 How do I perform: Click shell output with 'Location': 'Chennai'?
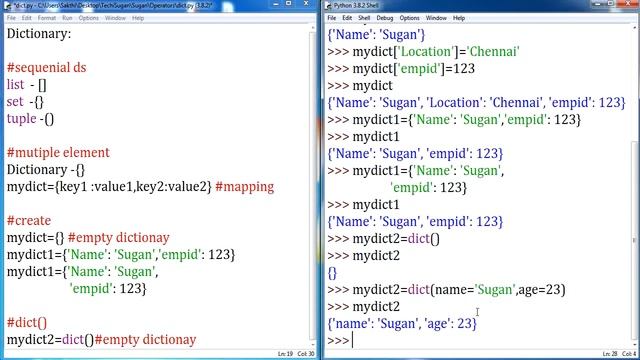(x=476, y=103)
